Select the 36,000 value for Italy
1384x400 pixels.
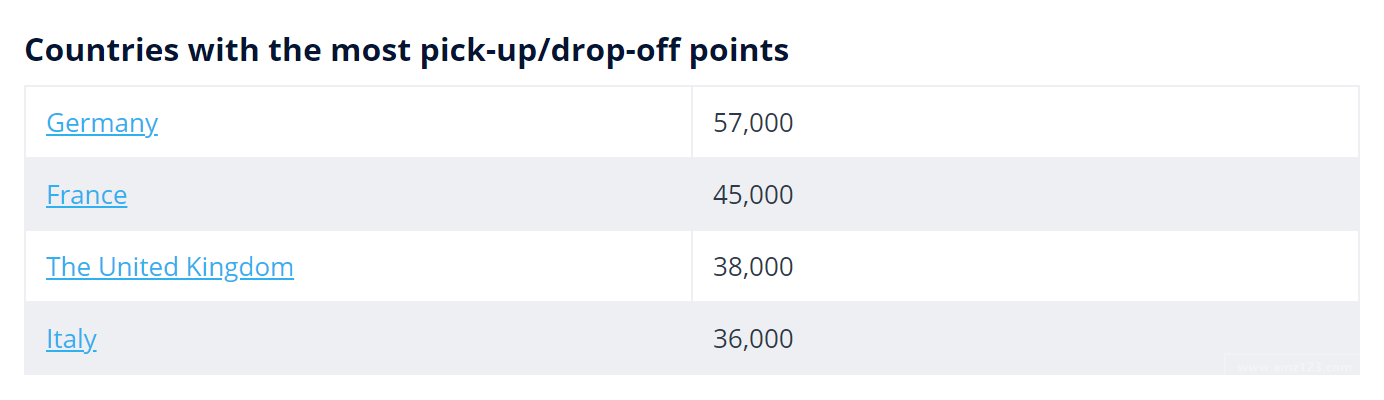click(753, 339)
